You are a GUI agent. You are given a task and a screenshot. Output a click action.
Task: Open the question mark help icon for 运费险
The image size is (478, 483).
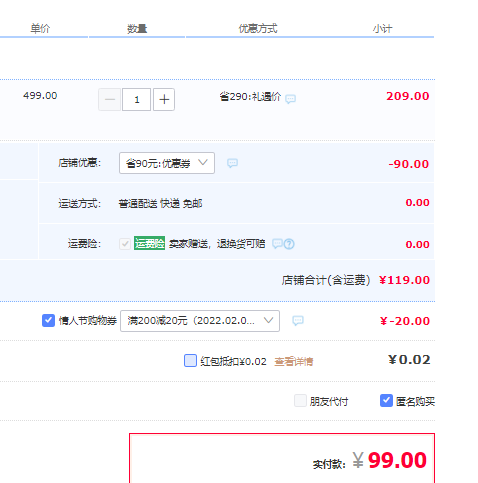tap(289, 244)
